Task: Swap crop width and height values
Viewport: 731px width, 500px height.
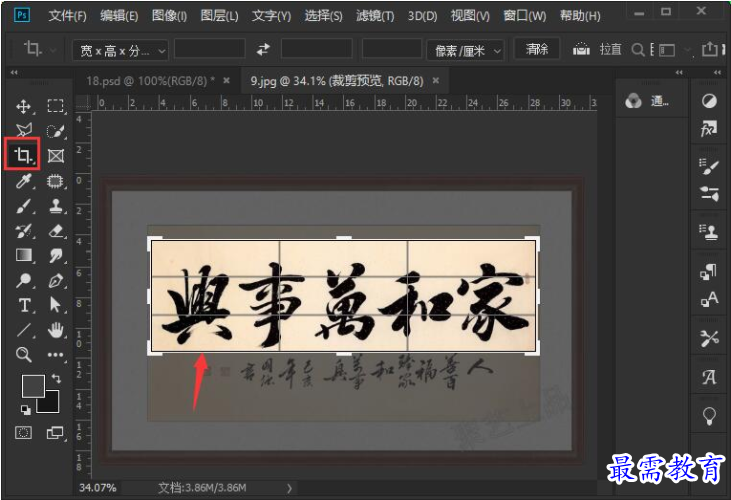Action: 263,49
